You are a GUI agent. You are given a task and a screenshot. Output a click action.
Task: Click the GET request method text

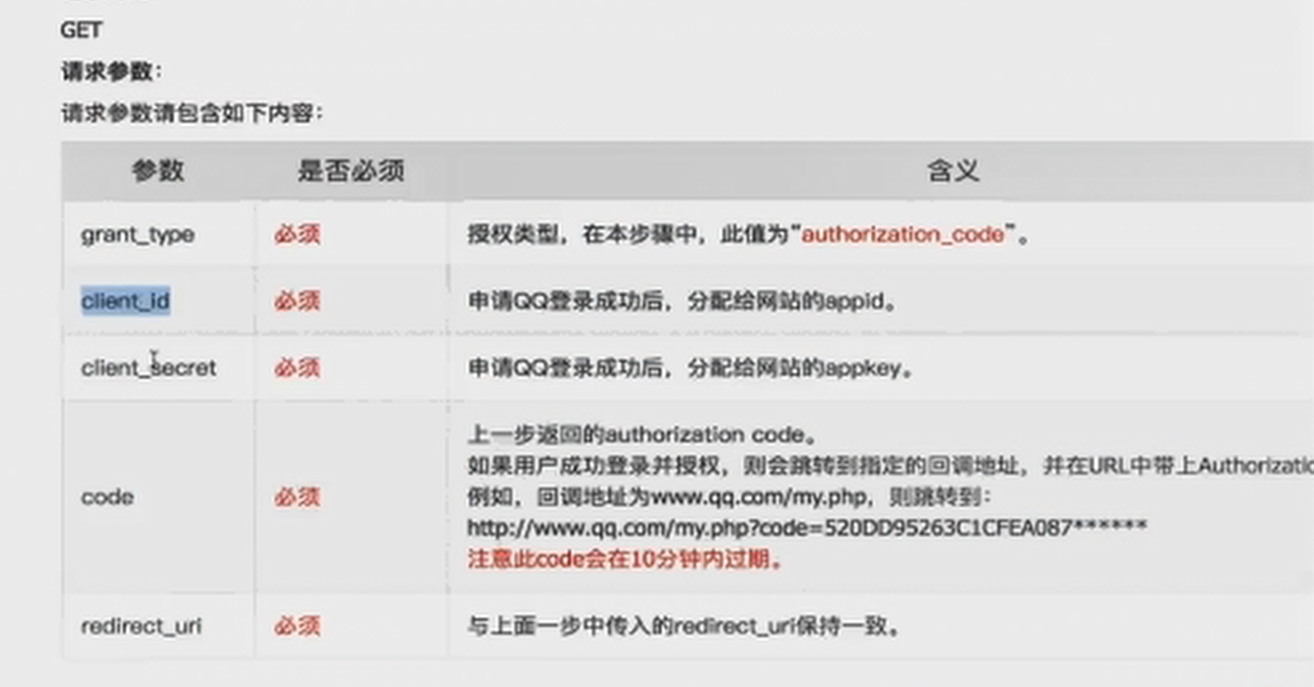81,30
